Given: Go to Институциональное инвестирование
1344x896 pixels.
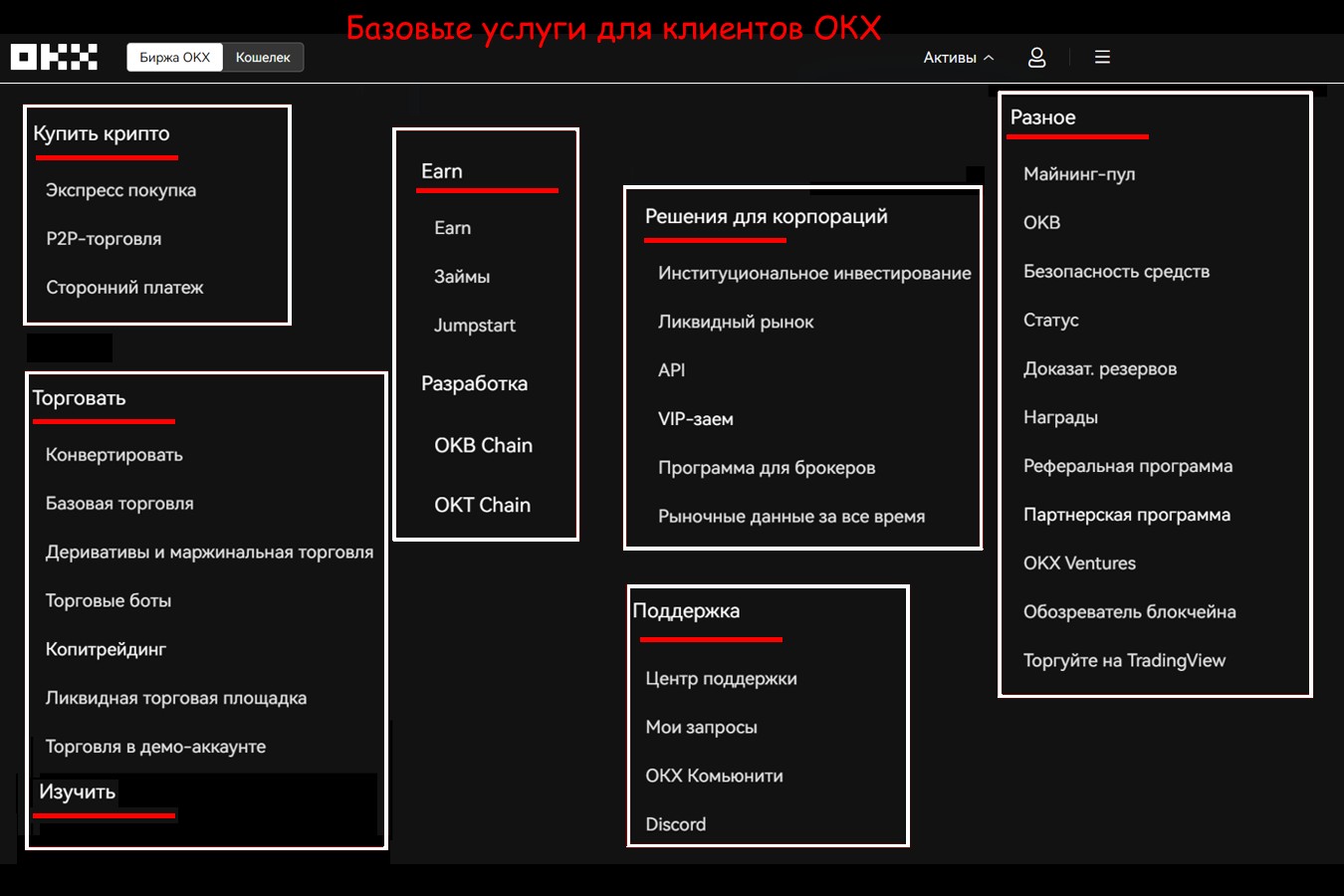Looking at the screenshot, I should (x=814, y=273).
